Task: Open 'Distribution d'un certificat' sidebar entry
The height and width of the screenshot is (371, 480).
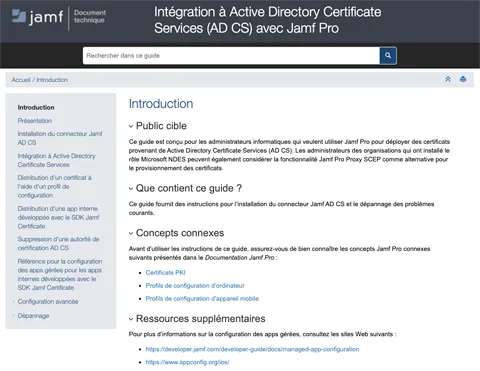Action: pyautogui.click(x=55, y=186)
